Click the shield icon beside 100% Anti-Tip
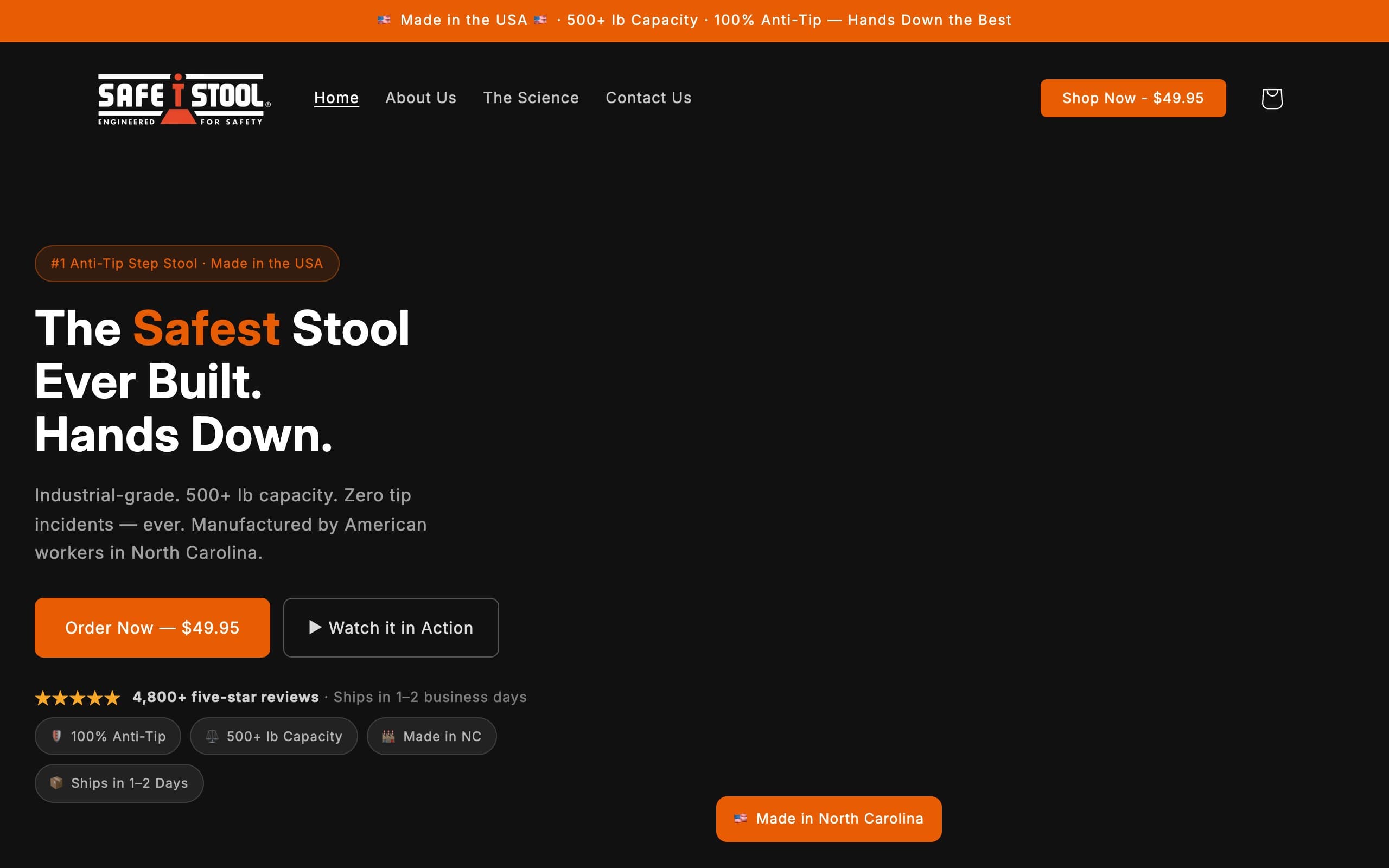Screen dimensions: 1389x868 56,736
